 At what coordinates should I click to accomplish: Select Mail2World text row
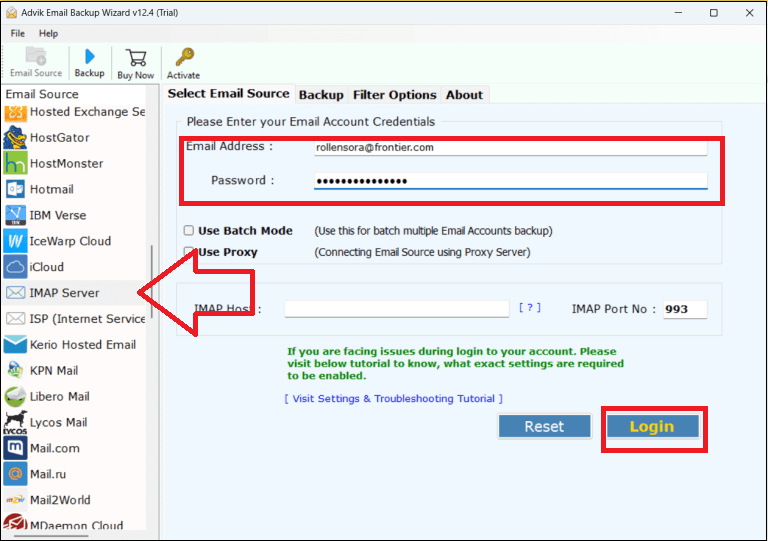point(60,500)
